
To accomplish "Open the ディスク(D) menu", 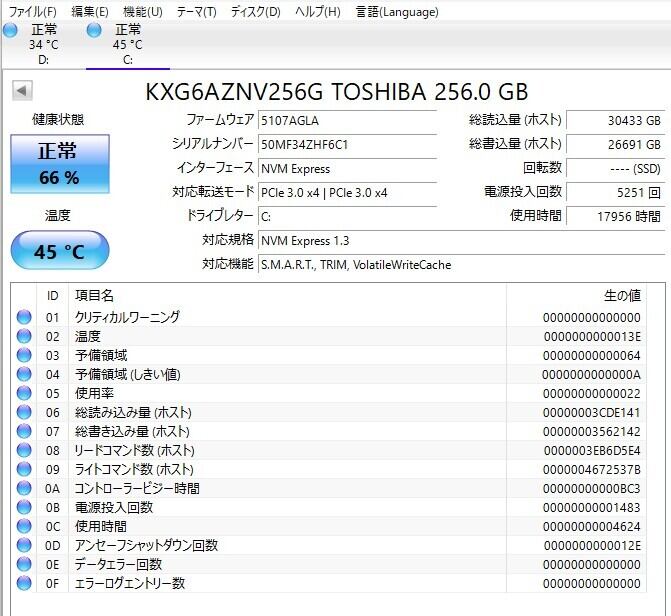I will click(255, 12).
